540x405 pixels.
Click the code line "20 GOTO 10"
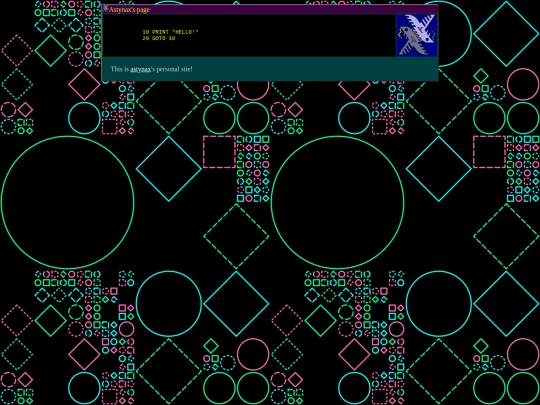coord(159,38)
